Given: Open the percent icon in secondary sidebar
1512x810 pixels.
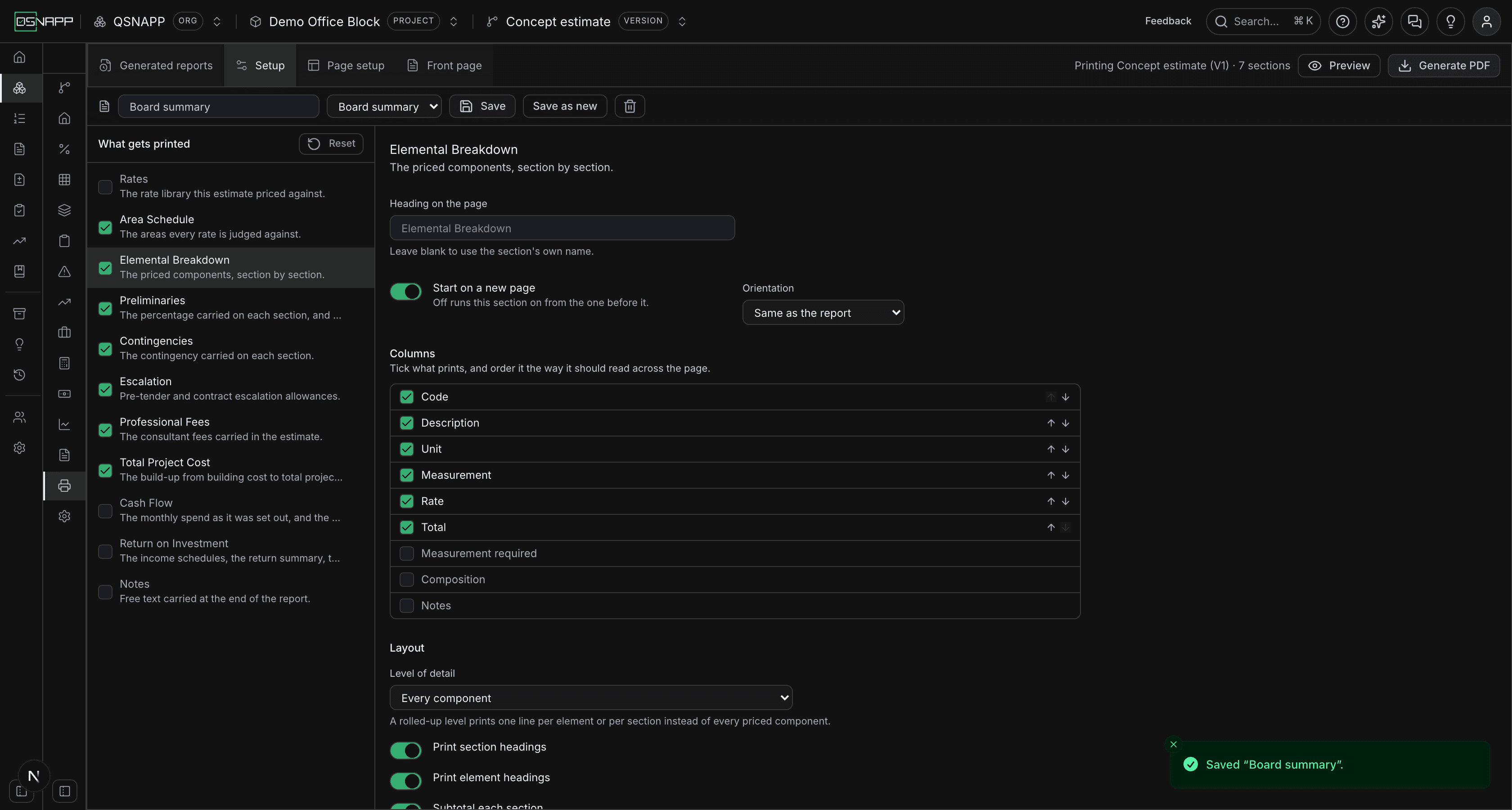Looking at the screenshot, I should click(64, 149).
